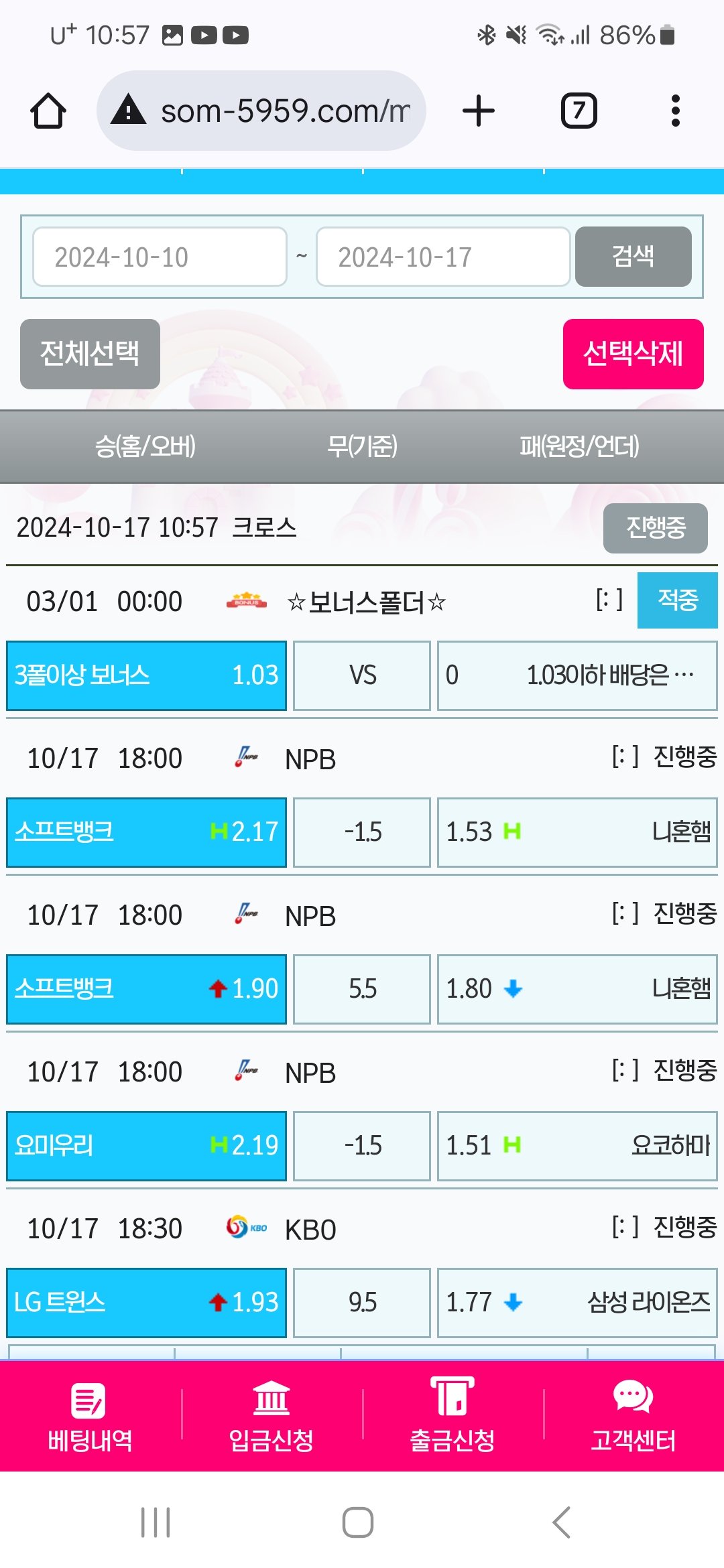Tap the 소프트뱅크 2.17 handicap bet cell

(x=146, y=832)
